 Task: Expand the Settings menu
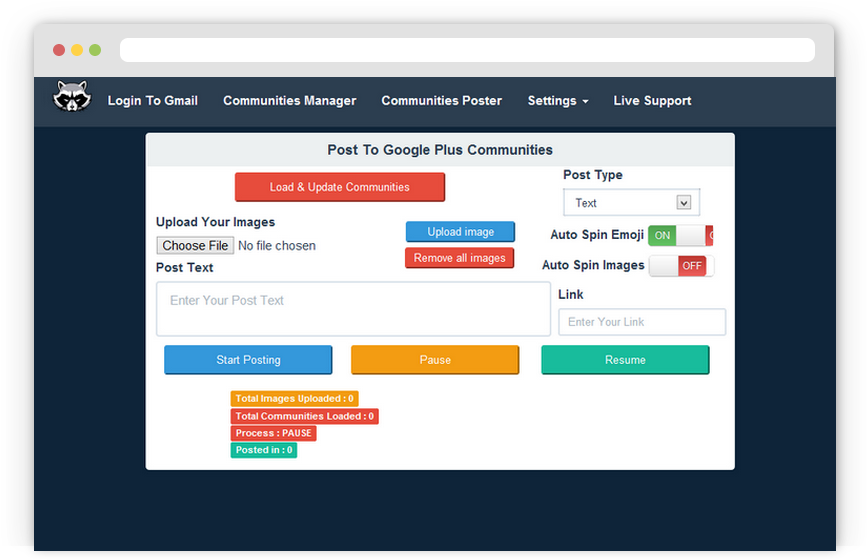point(557,101)
